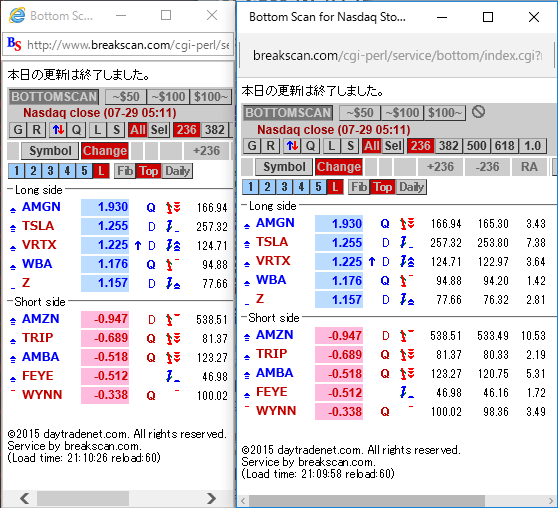This screenshot has height=508, width=558.
Task: Click the chart pattern icon on TSLA row in right window
Action: pos(407,242)
